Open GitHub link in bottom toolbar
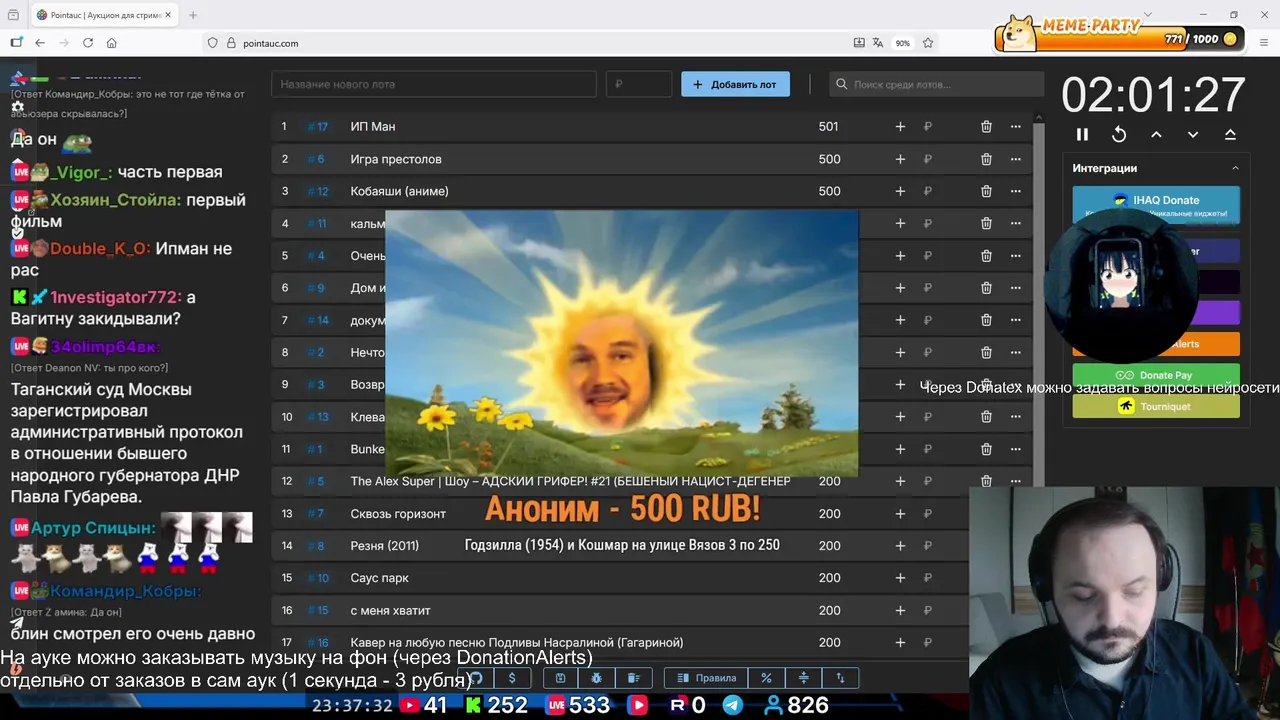1280x720 pixels. [x=476, y=678]
